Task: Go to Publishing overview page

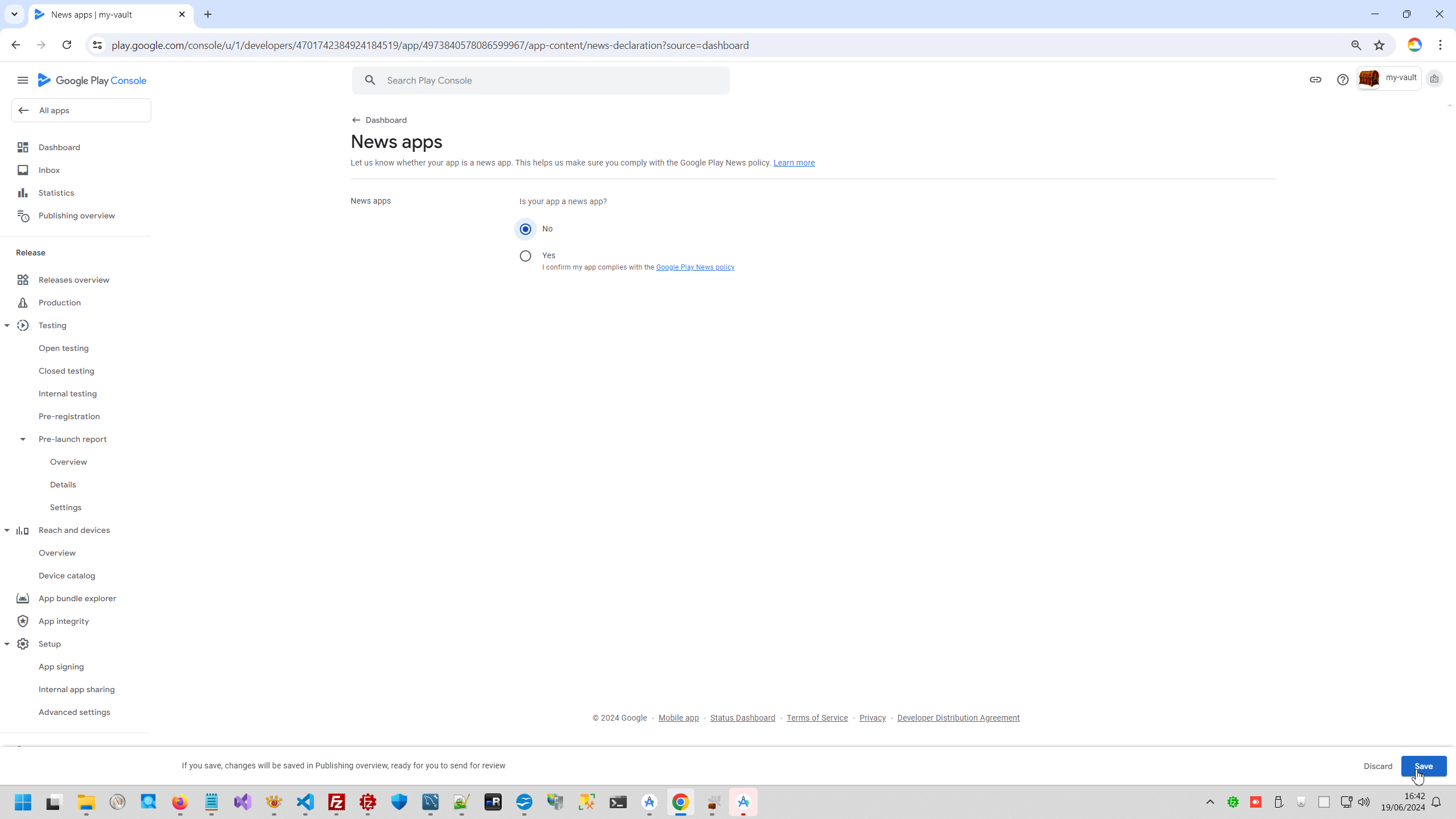Action: (x=76, y=216)
